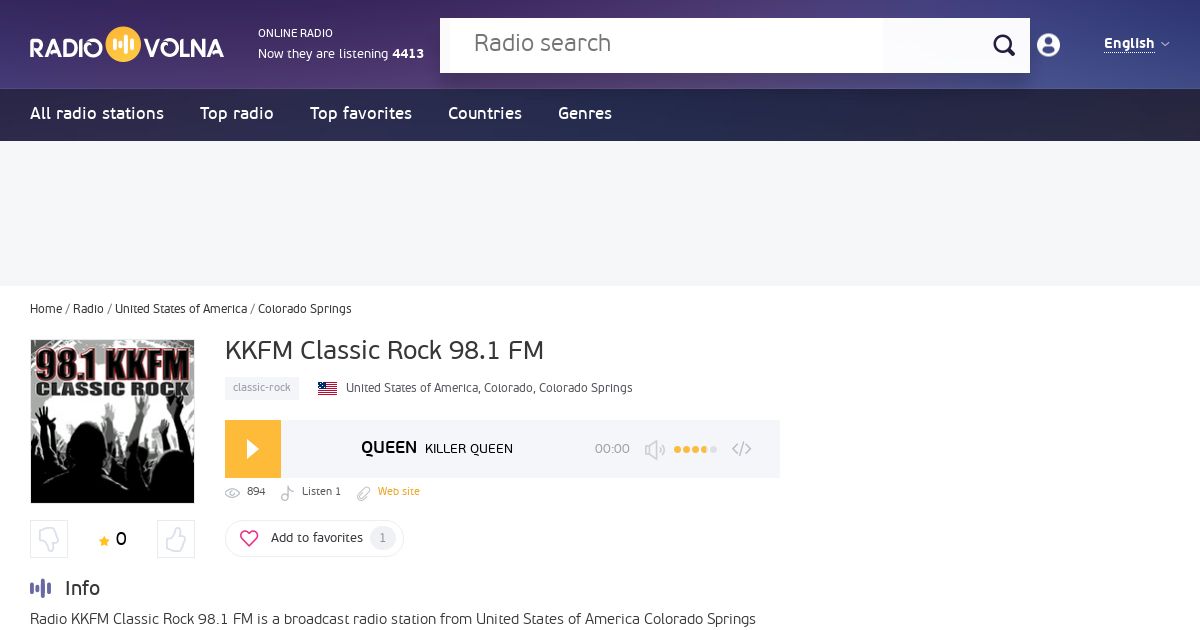Play the KKFM radio stream
1200x630 pixels.
point(253,449)
